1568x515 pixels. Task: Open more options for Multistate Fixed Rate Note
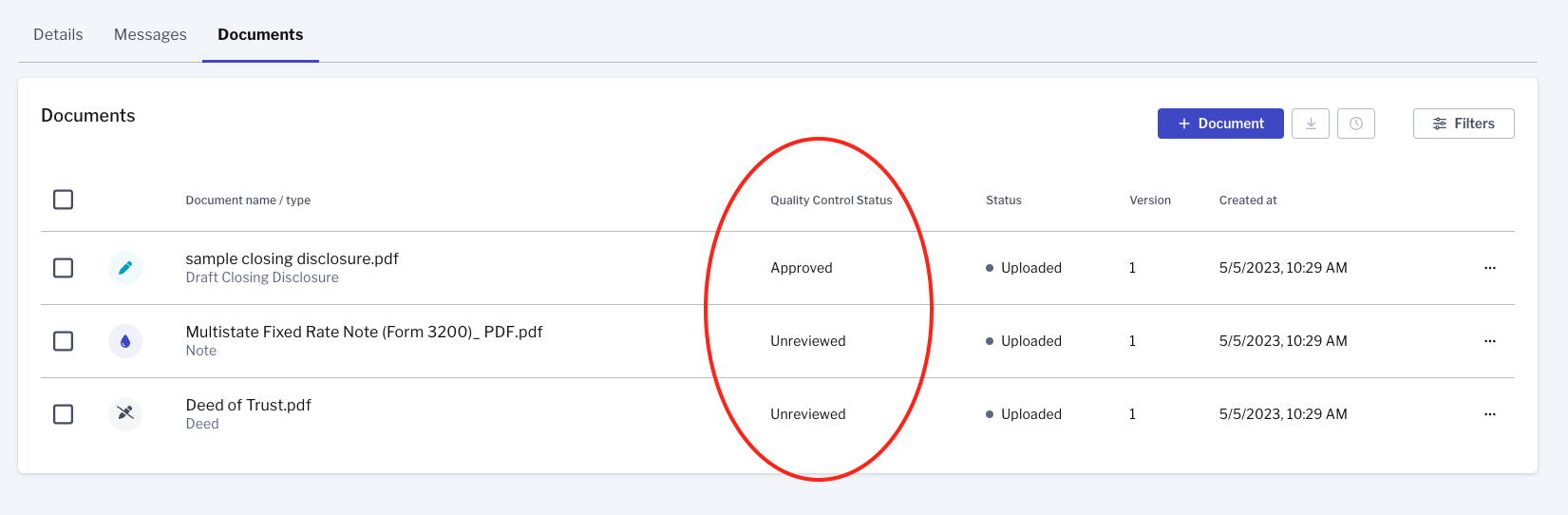pyautogui.click(x=1489, y=341)
